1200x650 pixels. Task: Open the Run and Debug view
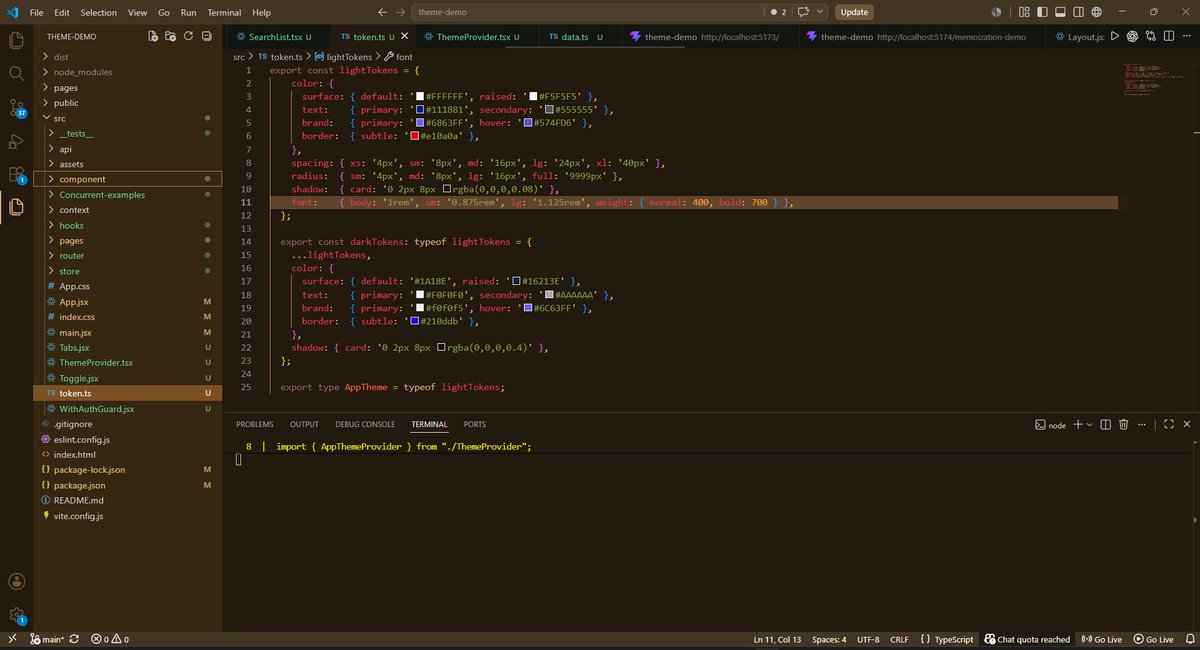[16, 141]
